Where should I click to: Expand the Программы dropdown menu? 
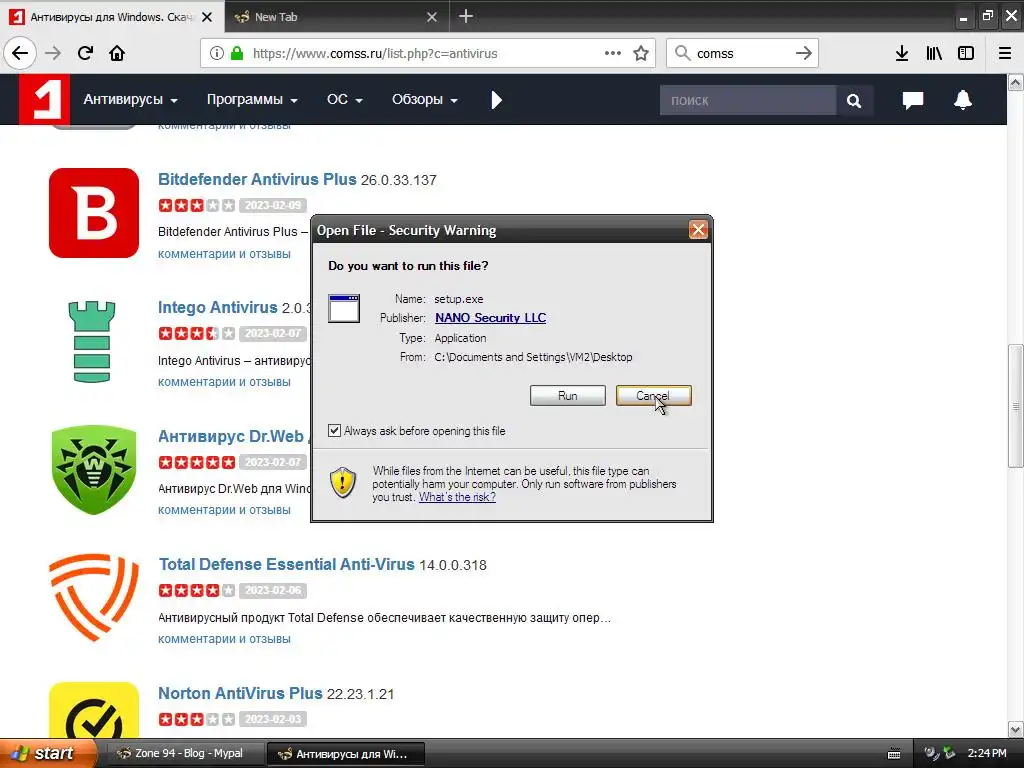[252, 99]
